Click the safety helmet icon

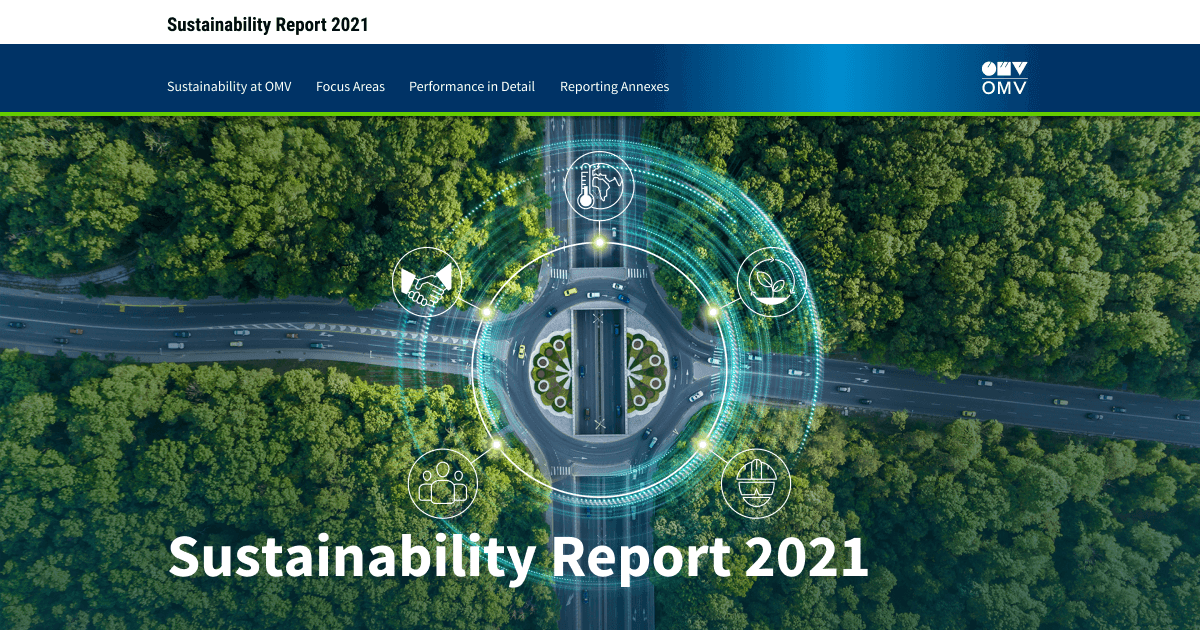click(x=757, y=483)
